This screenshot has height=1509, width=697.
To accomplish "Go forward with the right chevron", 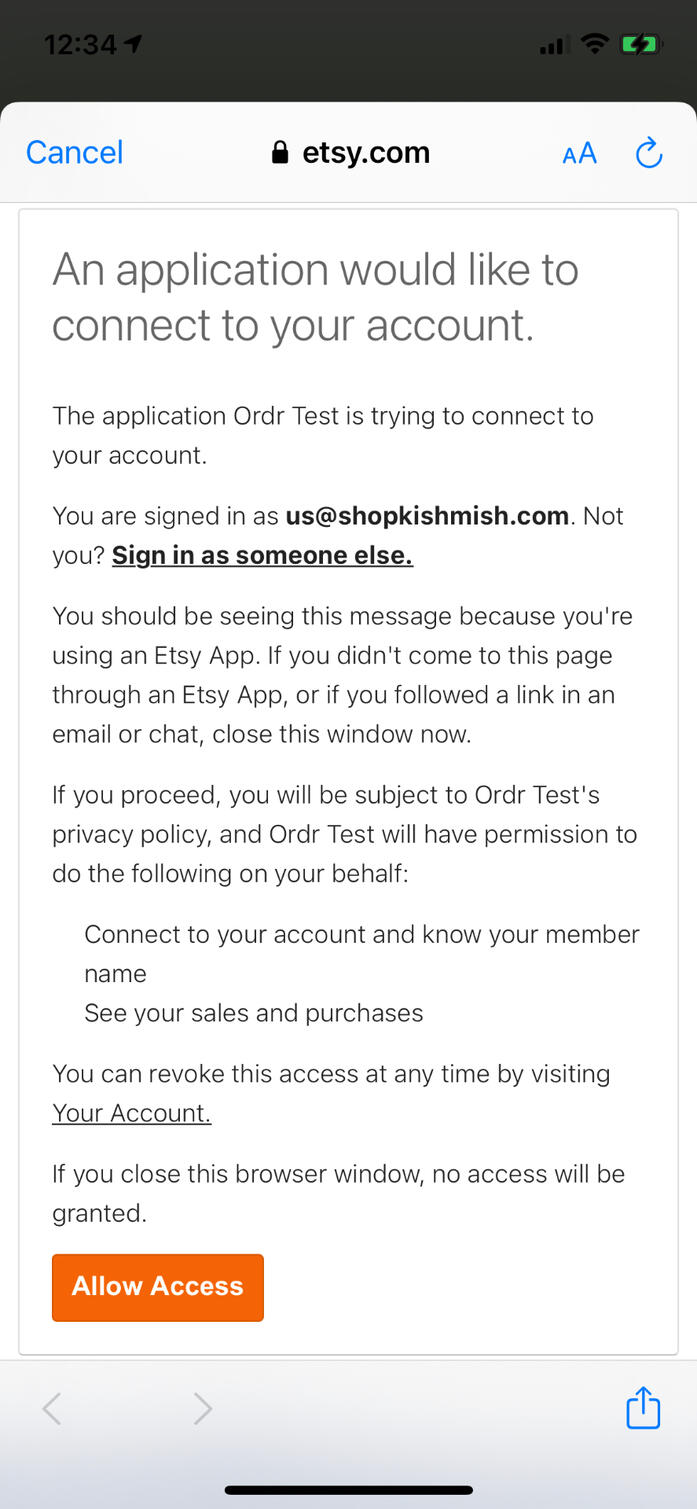I will point(203,1409).
